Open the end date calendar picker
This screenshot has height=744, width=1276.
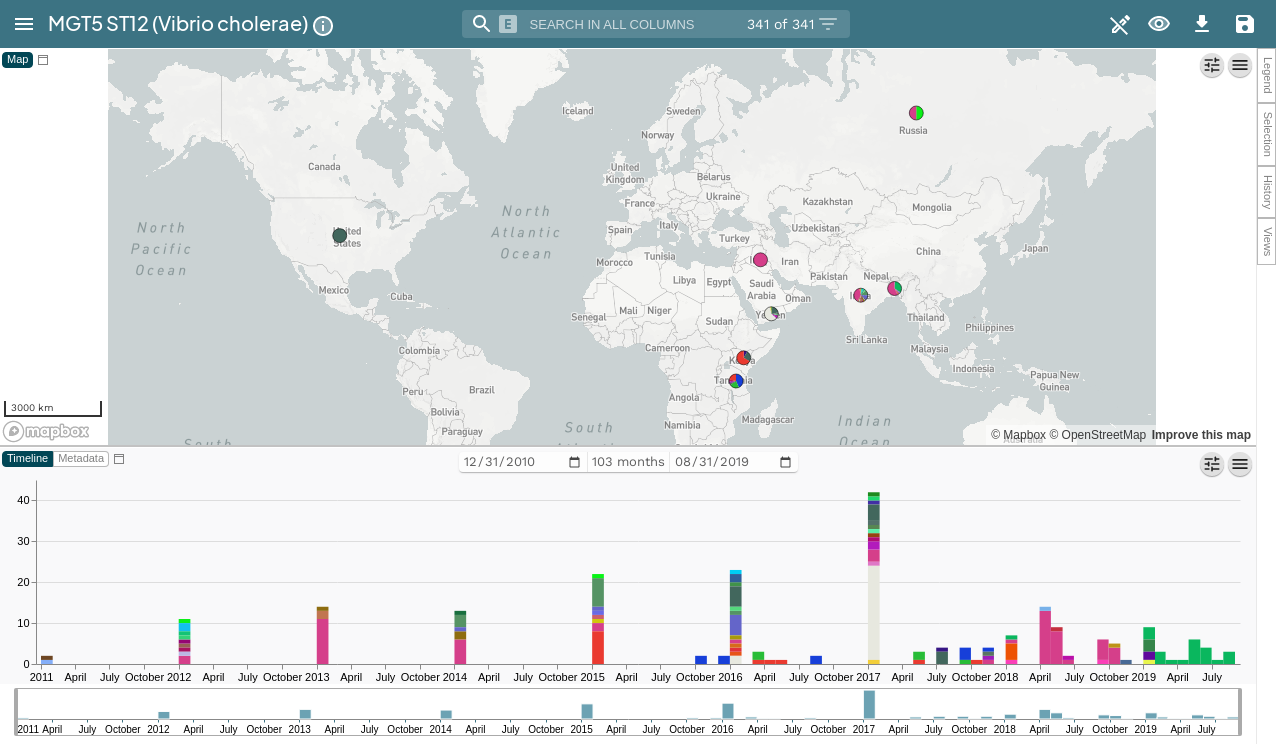click(785, 462)
